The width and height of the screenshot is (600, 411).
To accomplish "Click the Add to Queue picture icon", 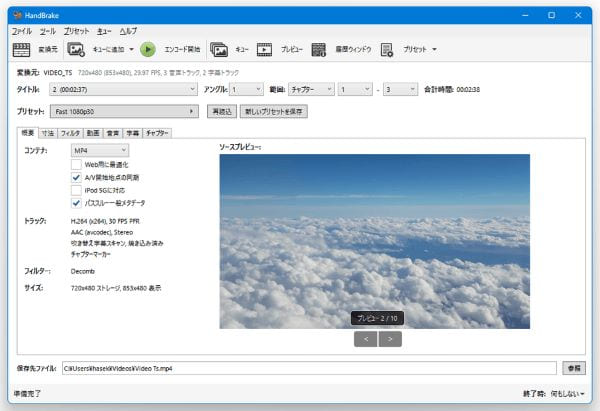I will click(76, 49).
